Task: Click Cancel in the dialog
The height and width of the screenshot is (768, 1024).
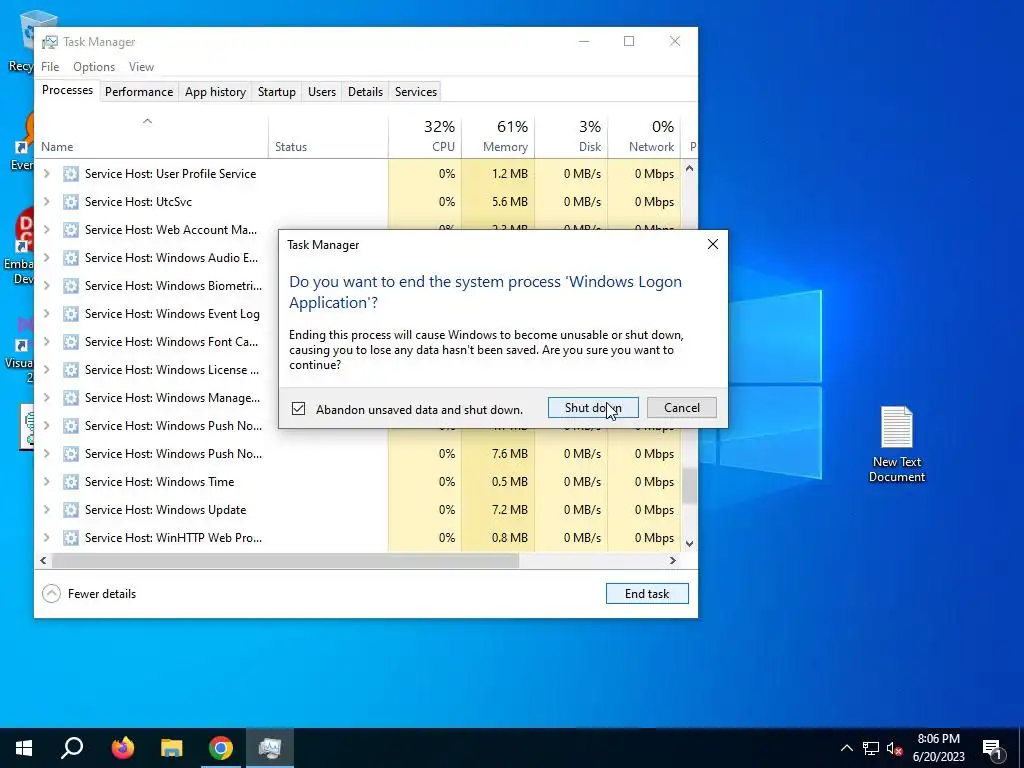Action: (682, 408)
